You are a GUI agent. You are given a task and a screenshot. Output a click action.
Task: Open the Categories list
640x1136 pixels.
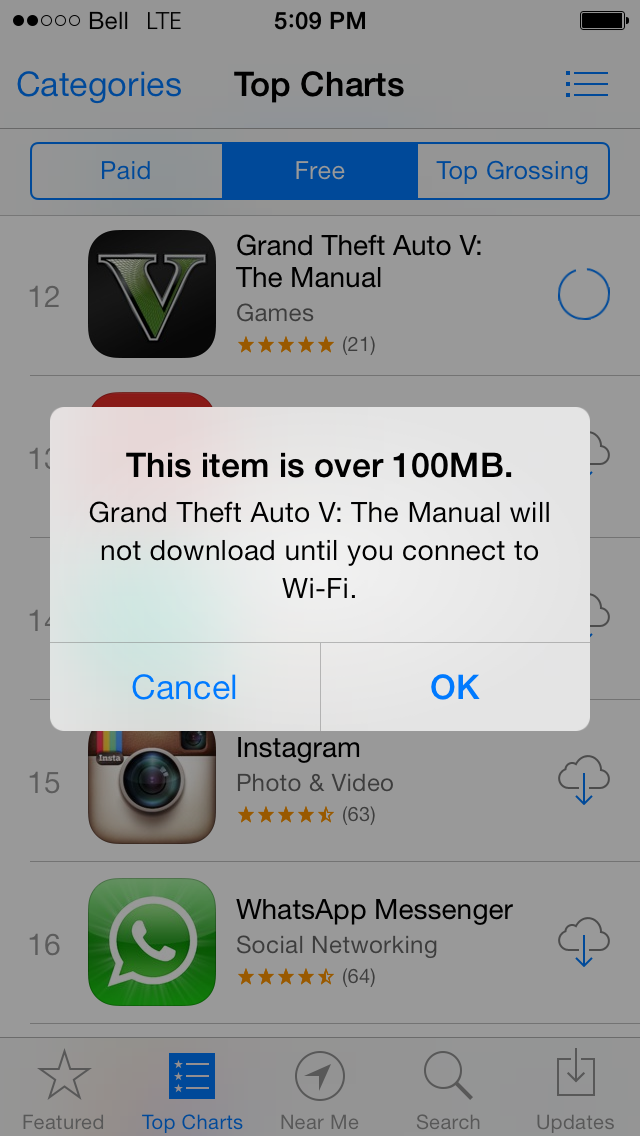[99, 85]
